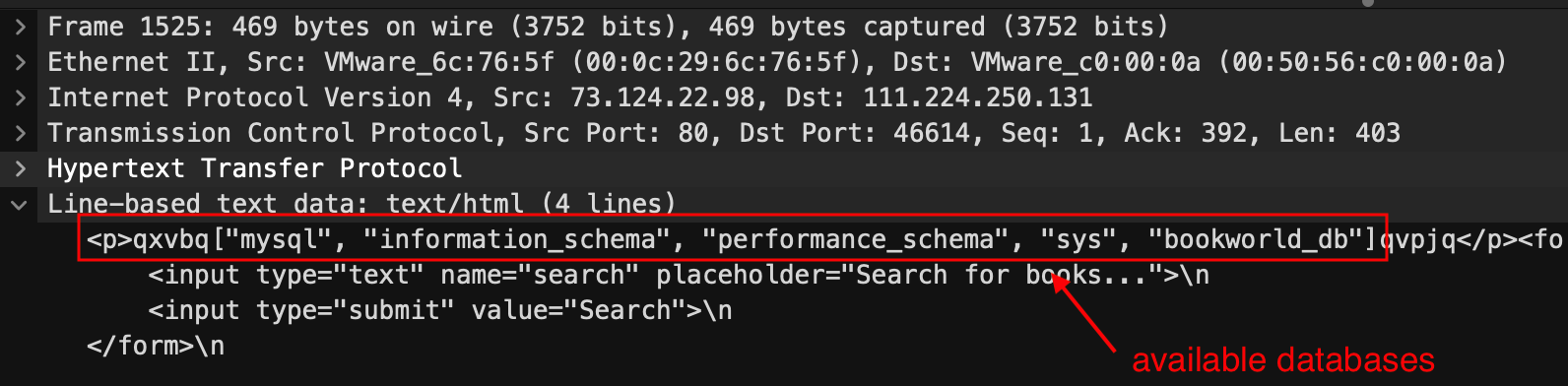This screenshot has height=386, width=1568.
Task: Expand the Frame 1525 row chevron
Action: 20,27
